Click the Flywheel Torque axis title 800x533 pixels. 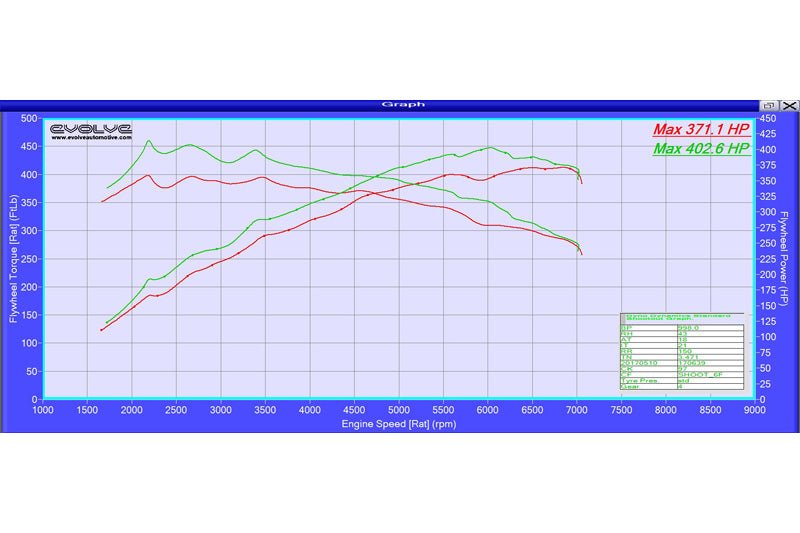point(14,258)
